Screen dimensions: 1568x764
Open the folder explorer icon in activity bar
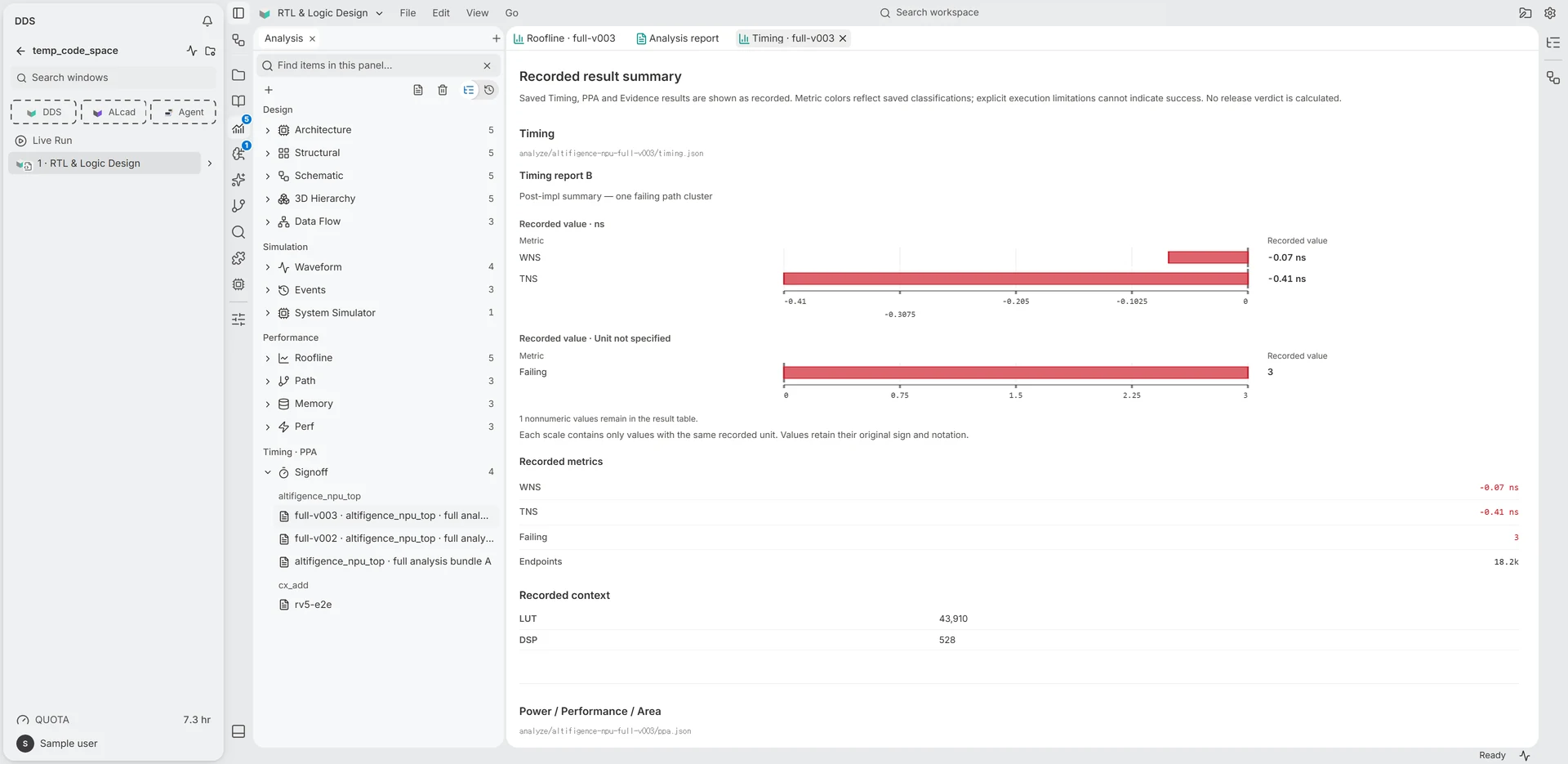[x=238, y=75]
